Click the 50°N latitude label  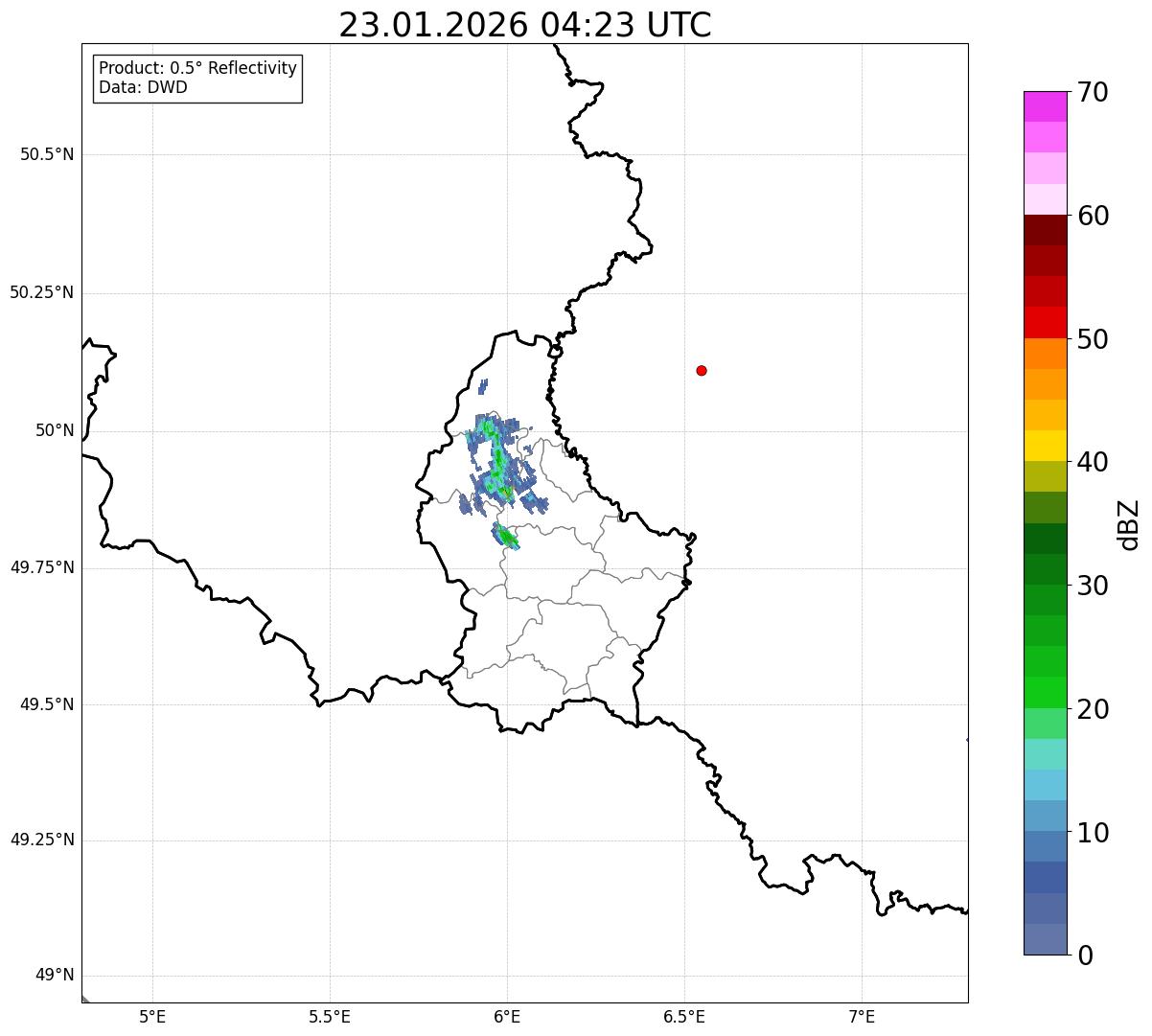pos(55,430)
